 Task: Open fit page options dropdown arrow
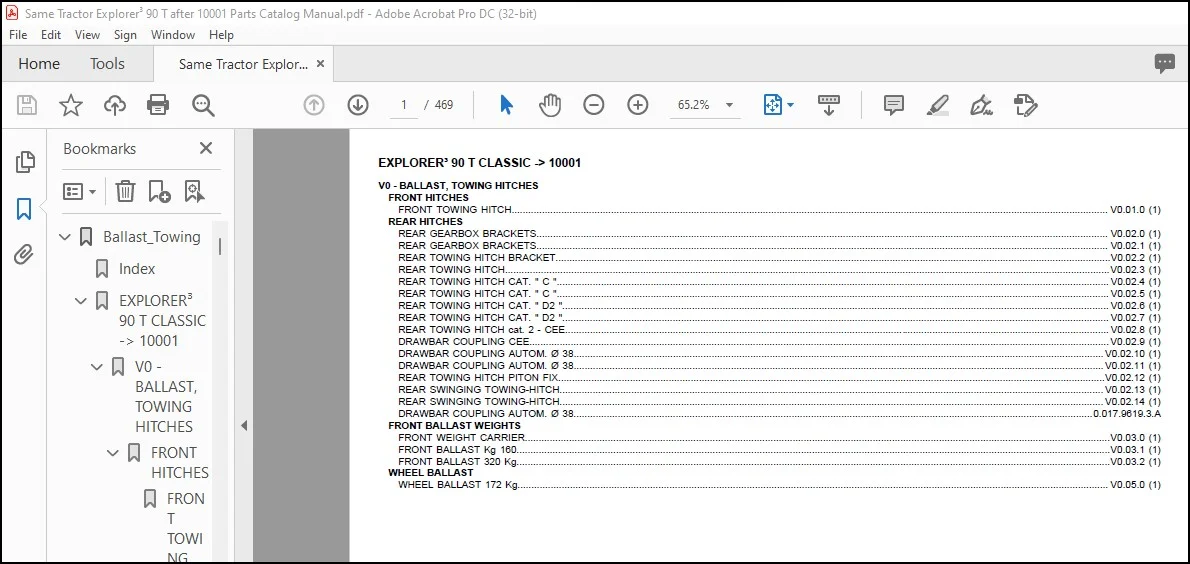coord(790,105)
